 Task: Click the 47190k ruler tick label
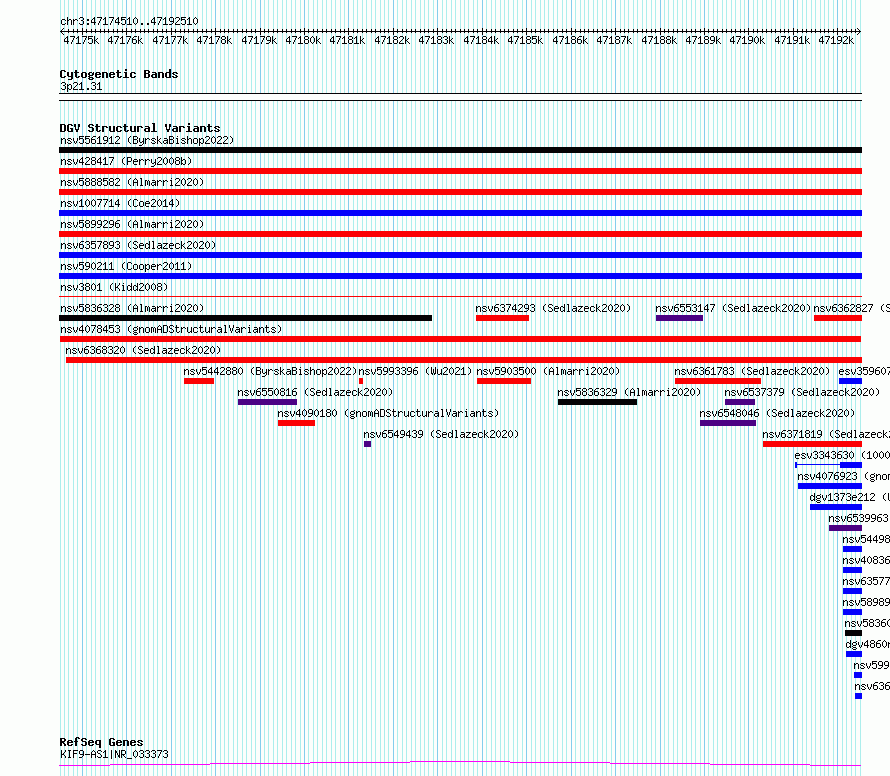click(747, 40)
